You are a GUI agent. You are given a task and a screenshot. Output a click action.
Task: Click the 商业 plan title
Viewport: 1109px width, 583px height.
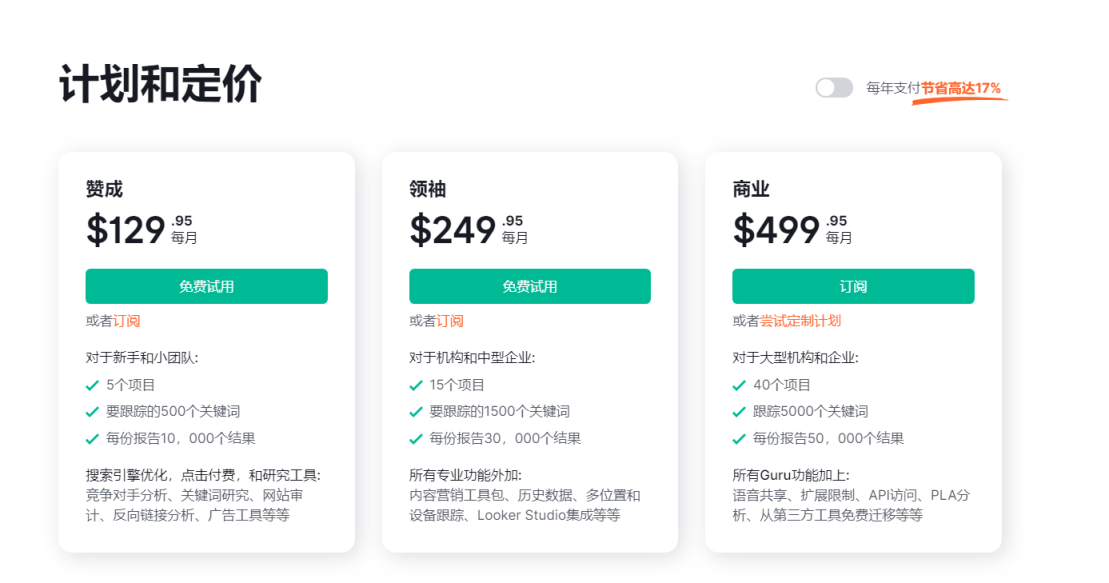click(751, 189)
